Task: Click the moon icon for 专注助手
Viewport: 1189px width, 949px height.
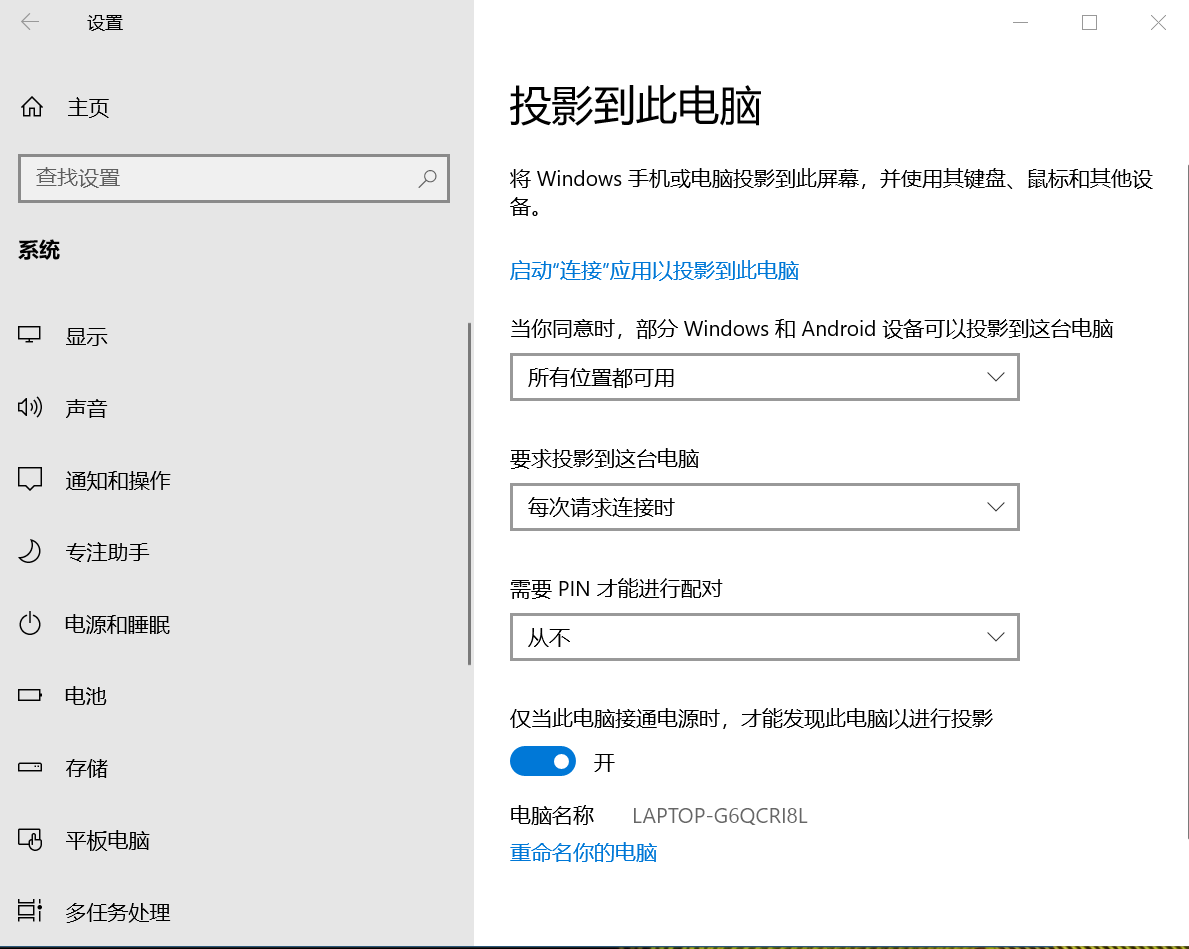Action: point(30,551)
